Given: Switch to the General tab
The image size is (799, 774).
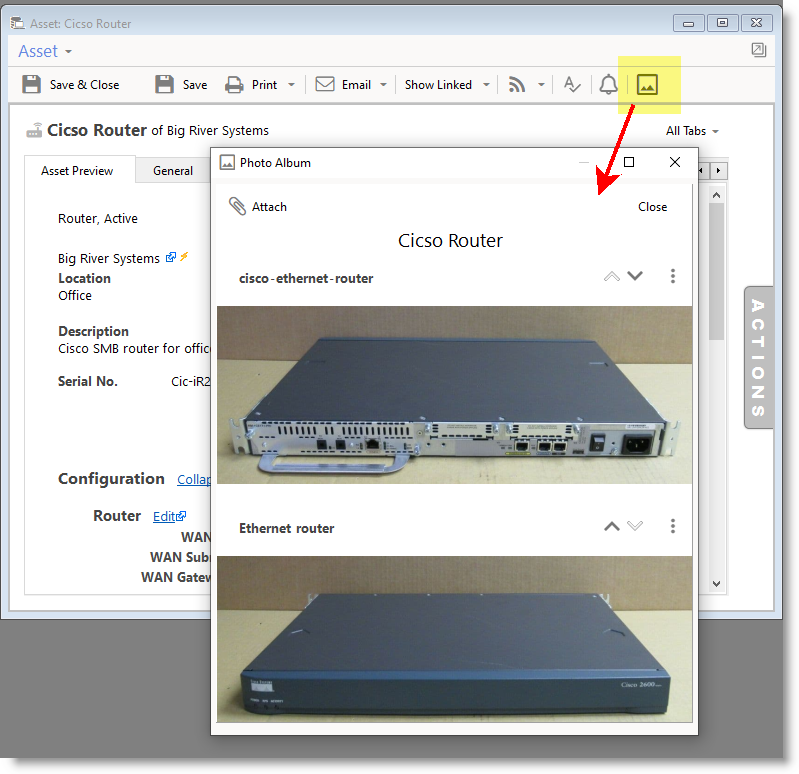Looking at the screenshot, I should click(x=173, y=171).
